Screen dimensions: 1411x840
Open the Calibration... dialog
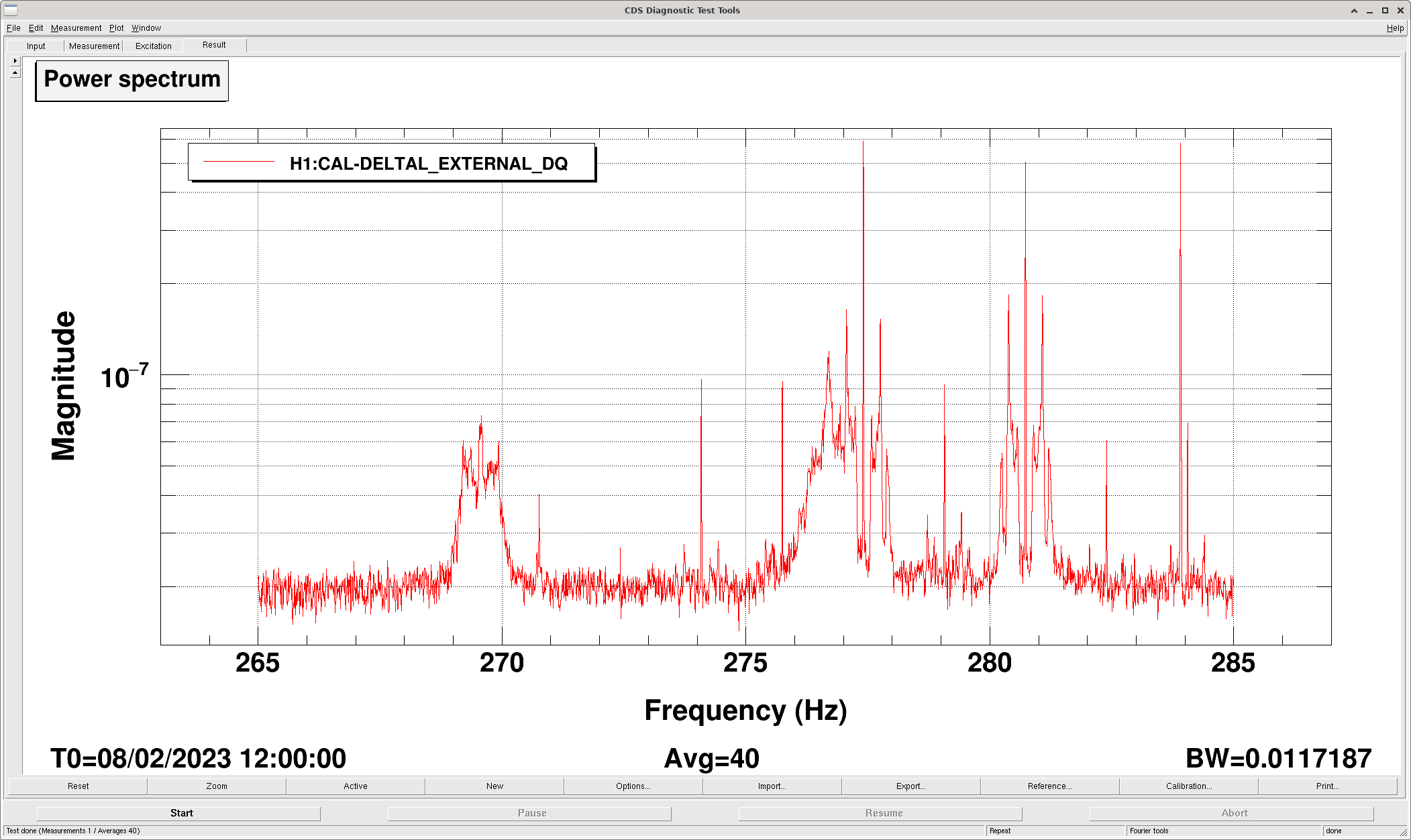coord(1188,786)
